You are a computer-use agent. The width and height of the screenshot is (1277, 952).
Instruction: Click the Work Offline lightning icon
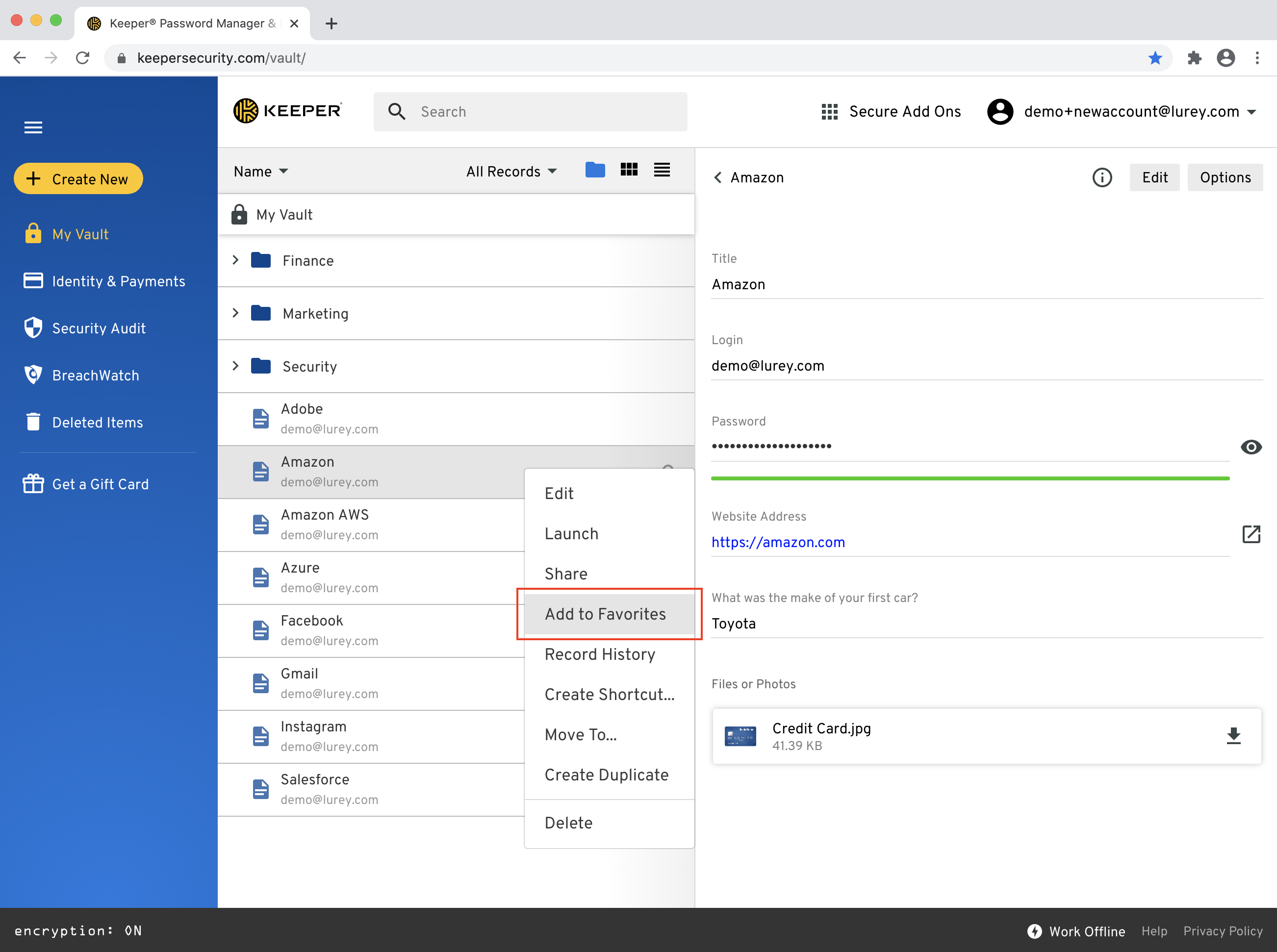(1034, 931)
